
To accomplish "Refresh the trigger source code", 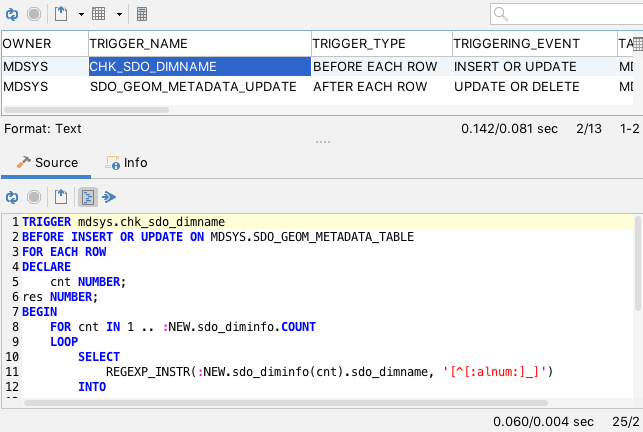I will (11, 196).
